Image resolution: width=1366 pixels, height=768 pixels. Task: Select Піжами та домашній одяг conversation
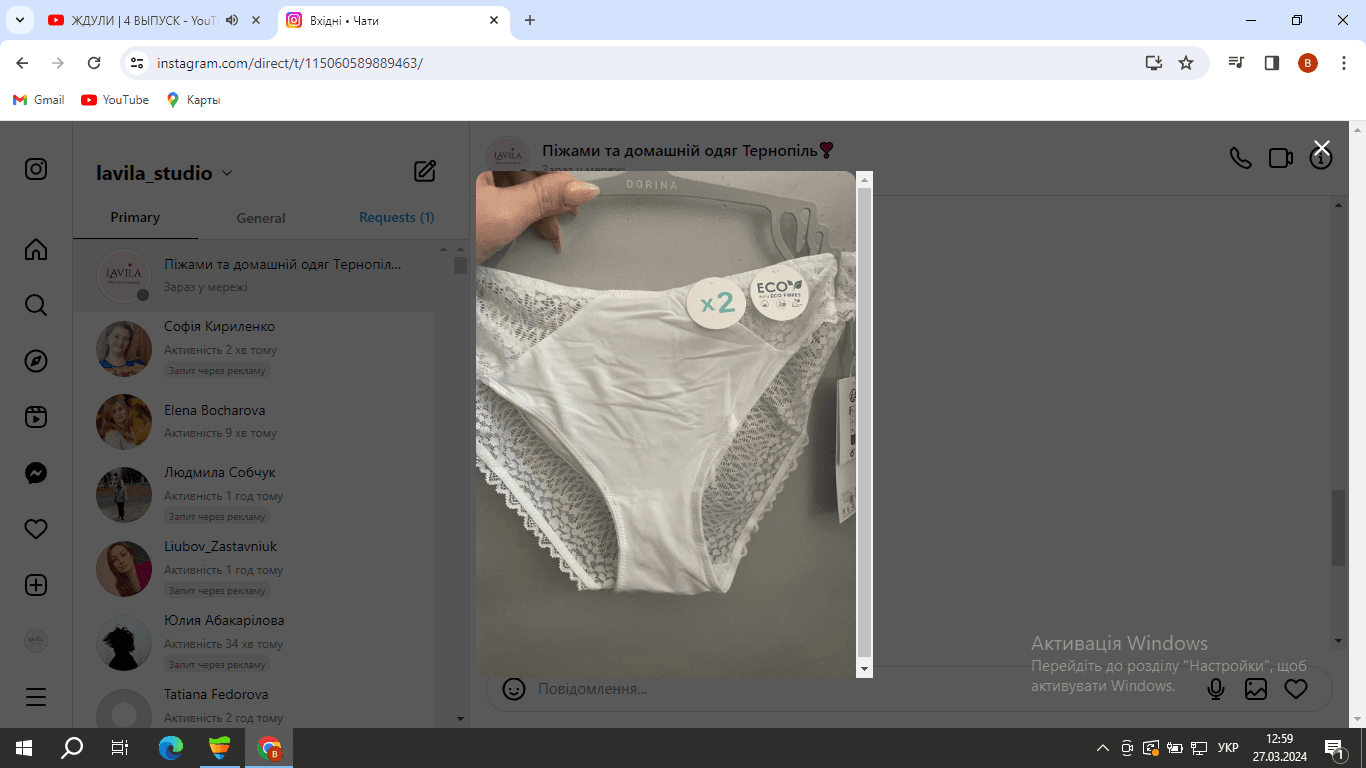(254, 275)
